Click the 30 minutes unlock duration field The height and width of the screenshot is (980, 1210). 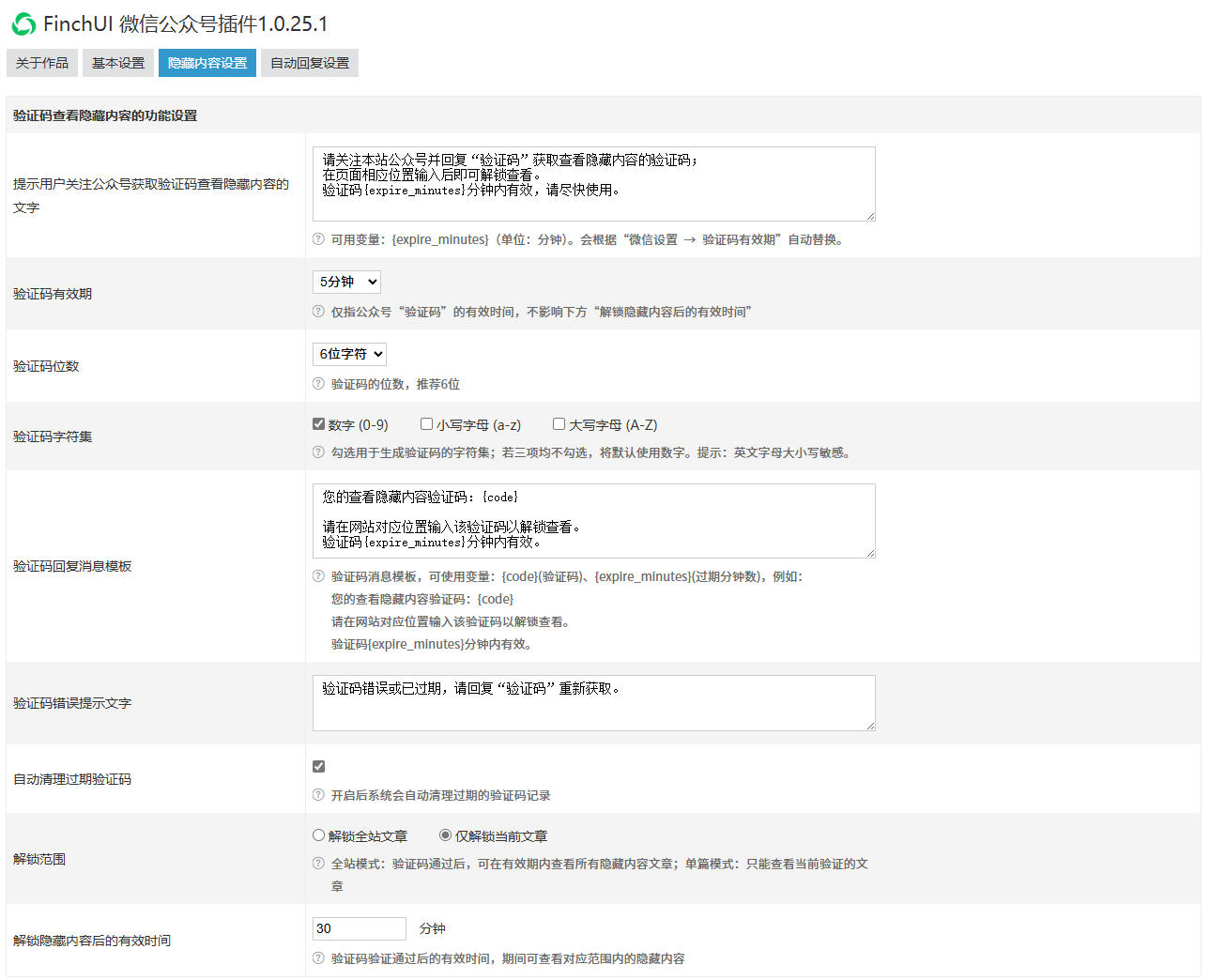[x=359, y=928]
